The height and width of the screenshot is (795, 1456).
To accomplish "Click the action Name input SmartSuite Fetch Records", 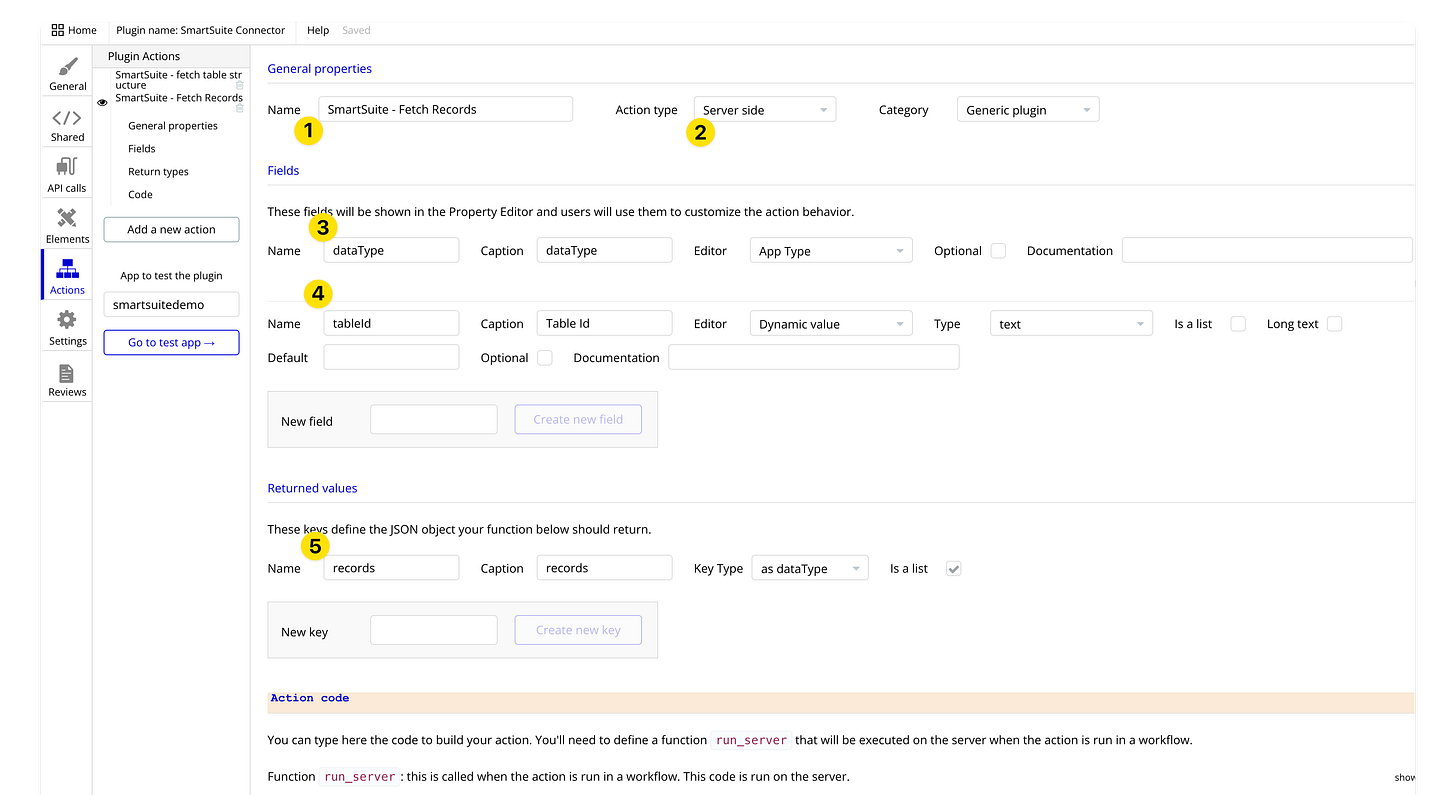I will tap(446, 109).
